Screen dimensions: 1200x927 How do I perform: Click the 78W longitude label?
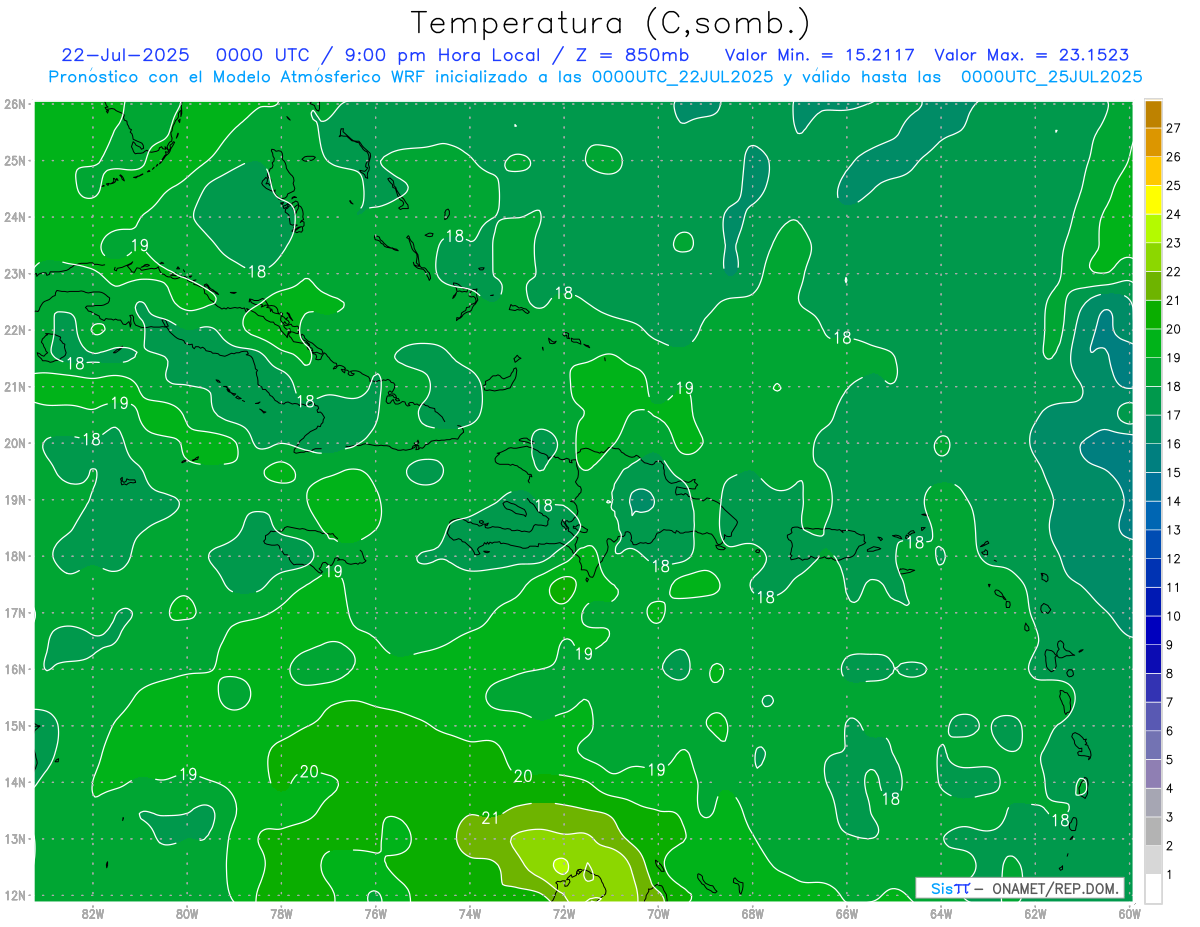point(281,913)
